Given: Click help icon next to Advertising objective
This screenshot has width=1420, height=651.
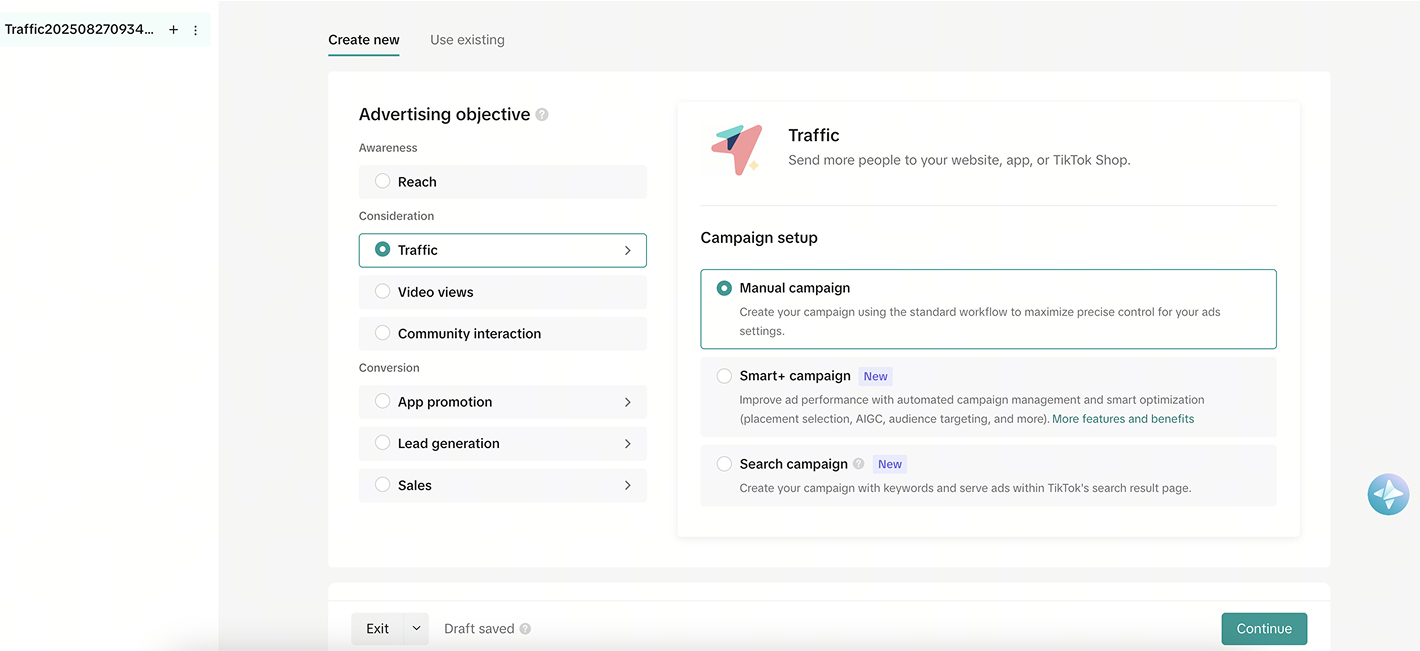Looking at the screenshot, I should pyautogui.click(x=542, y=115).
